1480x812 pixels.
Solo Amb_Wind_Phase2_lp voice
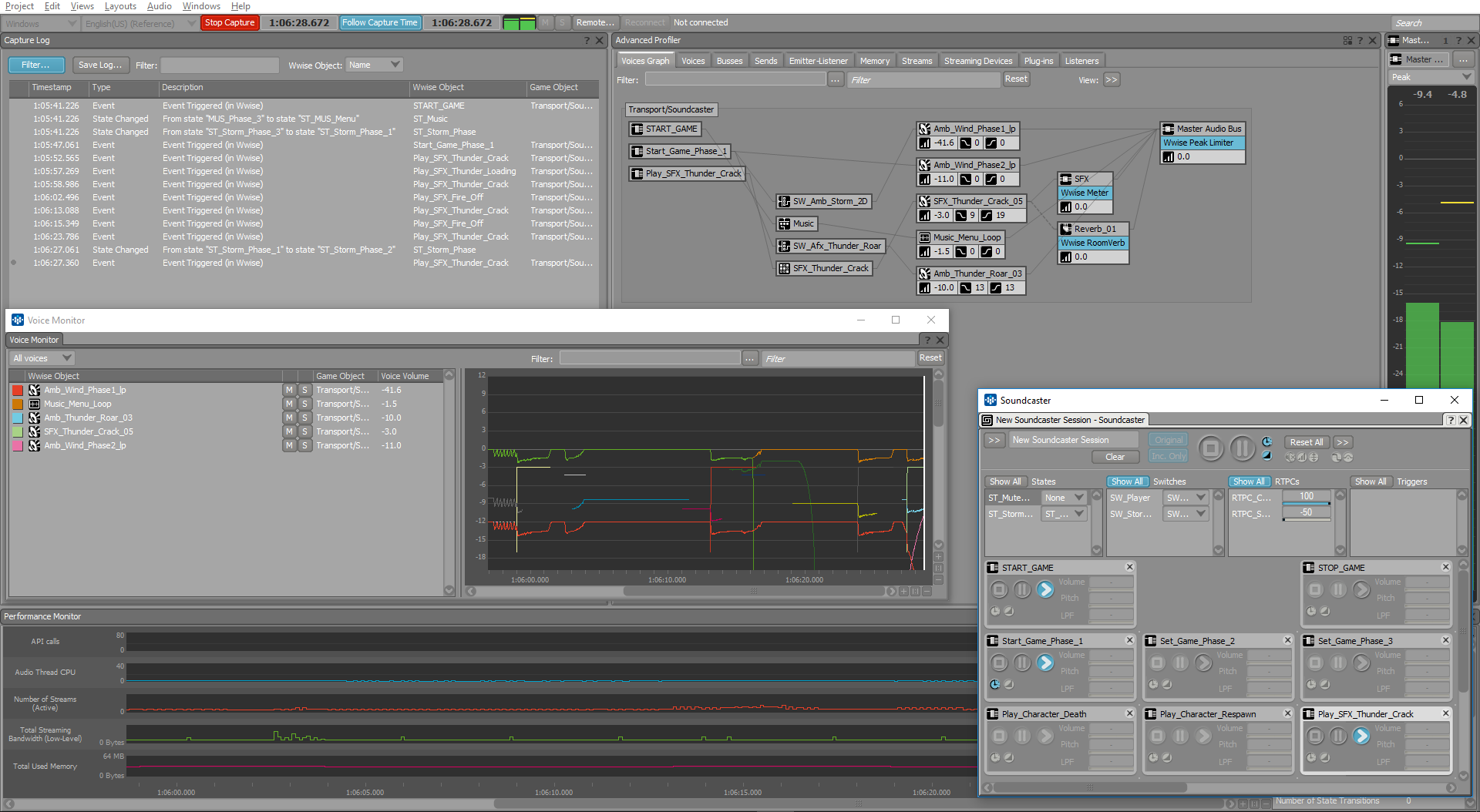click(304, 445)
